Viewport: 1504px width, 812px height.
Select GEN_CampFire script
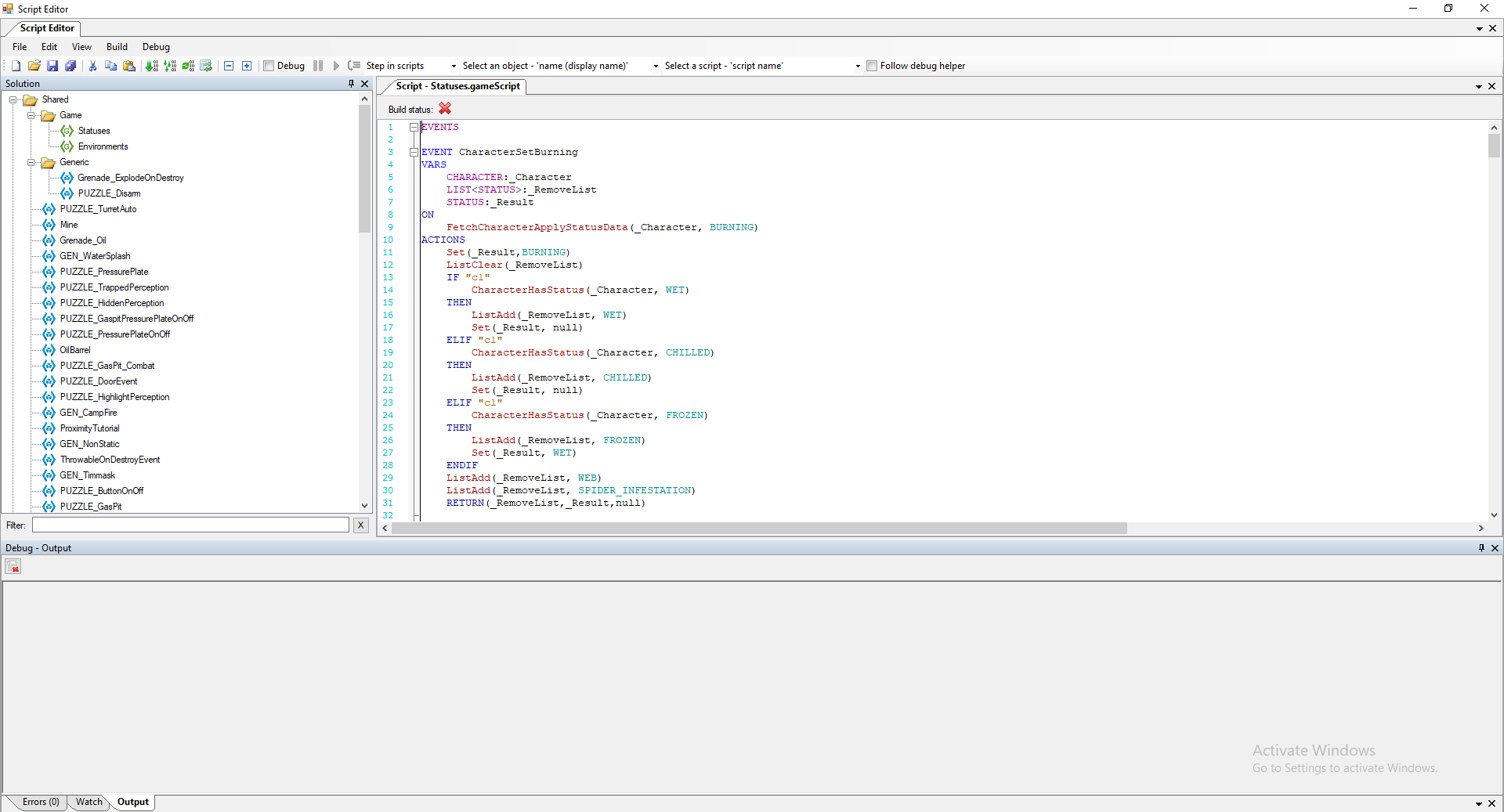(x=89, y=413)
